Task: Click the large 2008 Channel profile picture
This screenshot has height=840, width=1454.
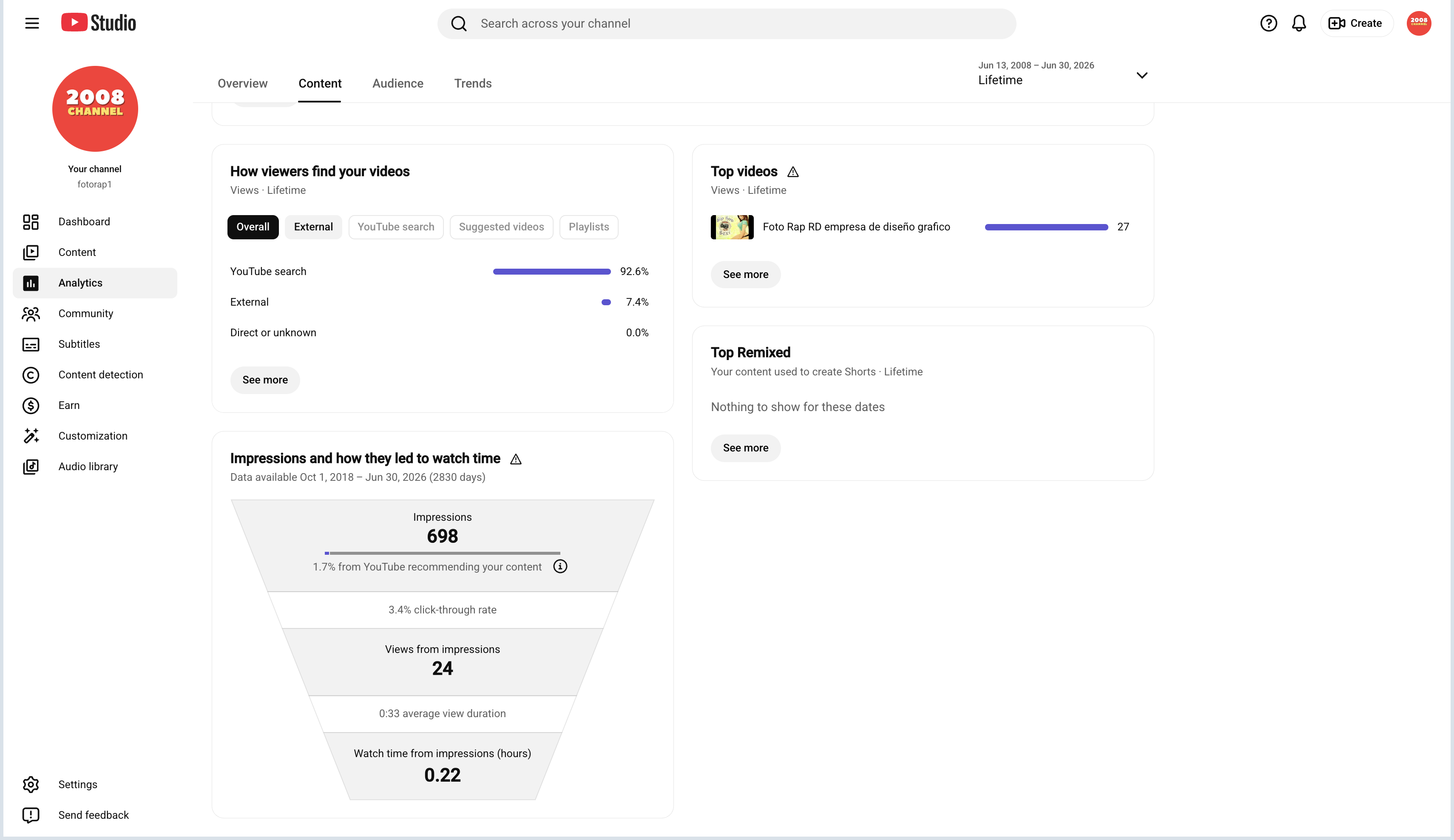Action: (95, 108)
